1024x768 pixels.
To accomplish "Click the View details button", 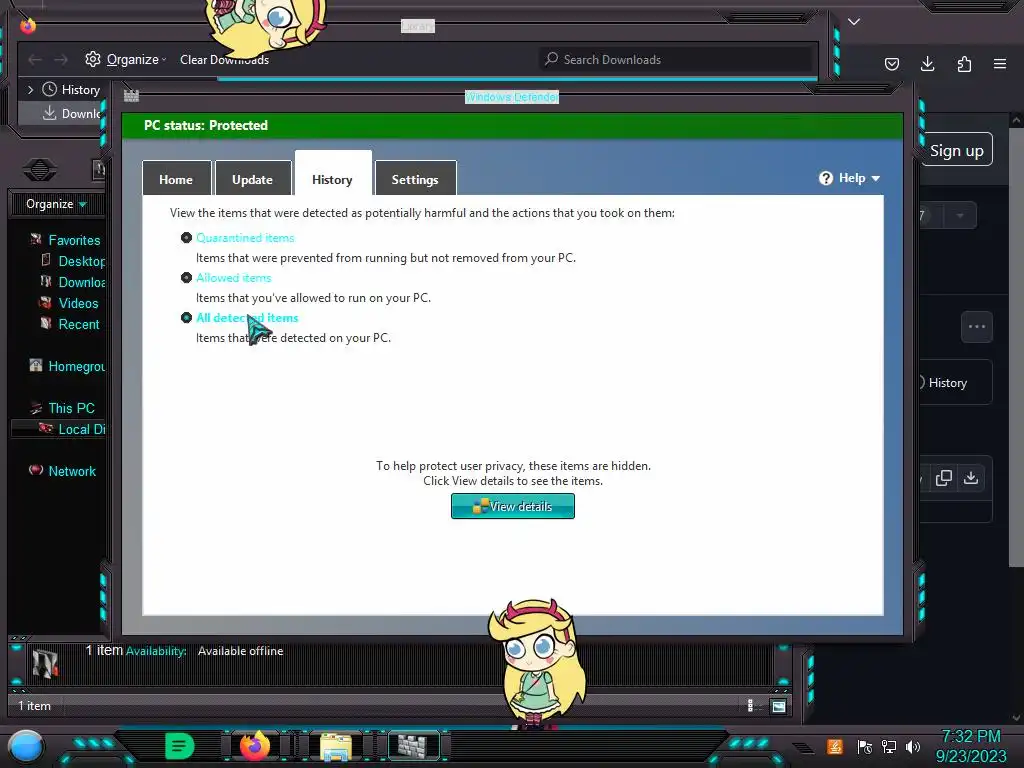I will point(513,506).
